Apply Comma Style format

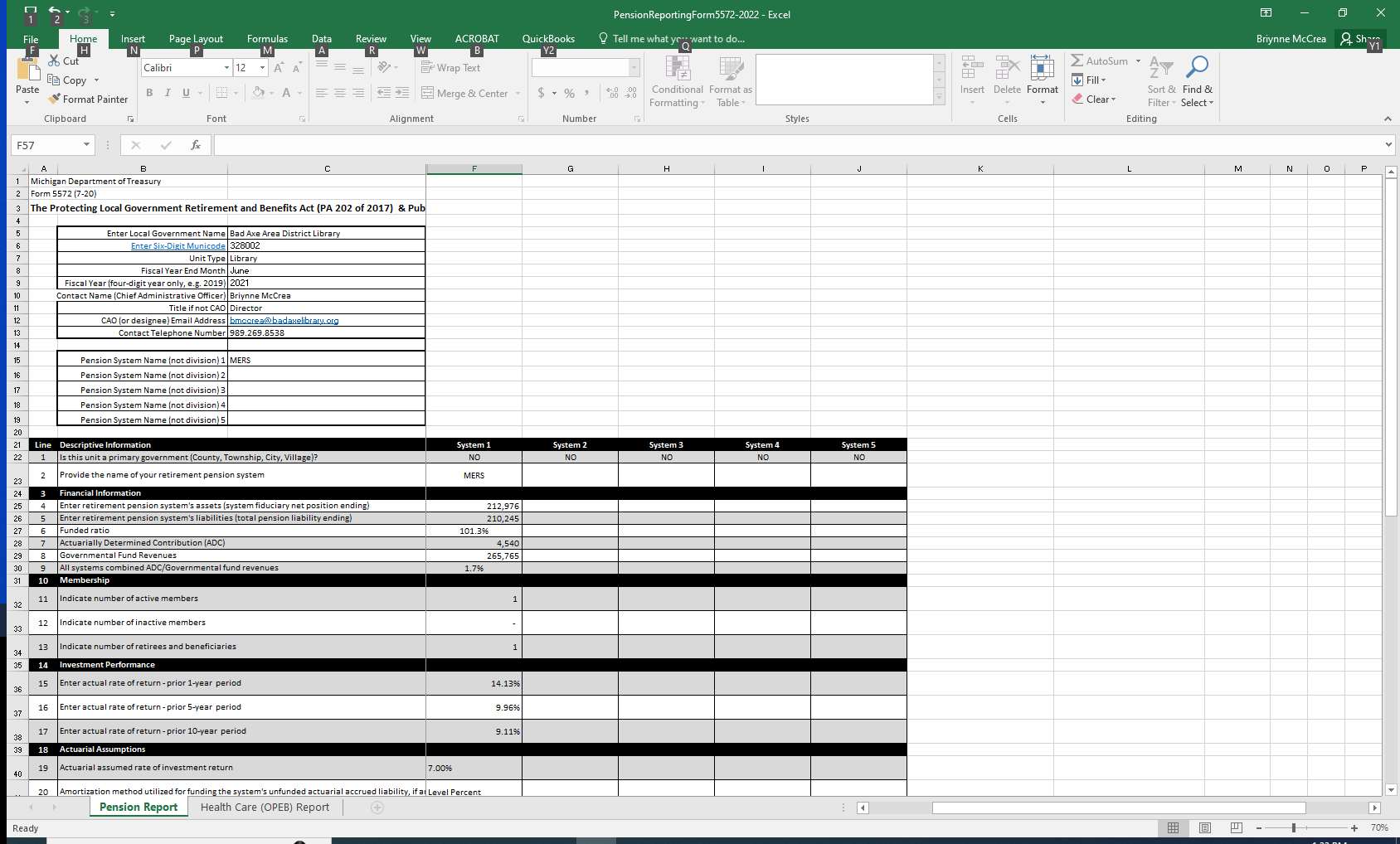[x=587, y=93]
